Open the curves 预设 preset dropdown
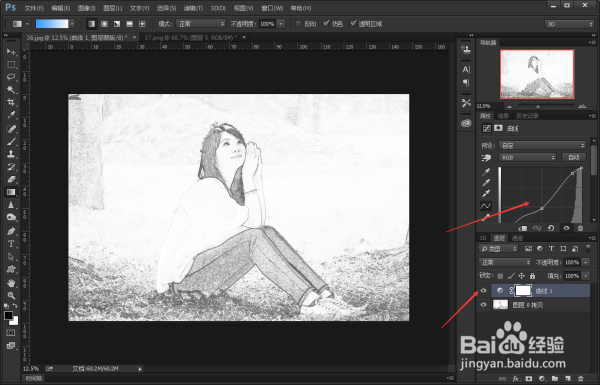Viewport: 600px width, 385px height. (x=542, y=145)
